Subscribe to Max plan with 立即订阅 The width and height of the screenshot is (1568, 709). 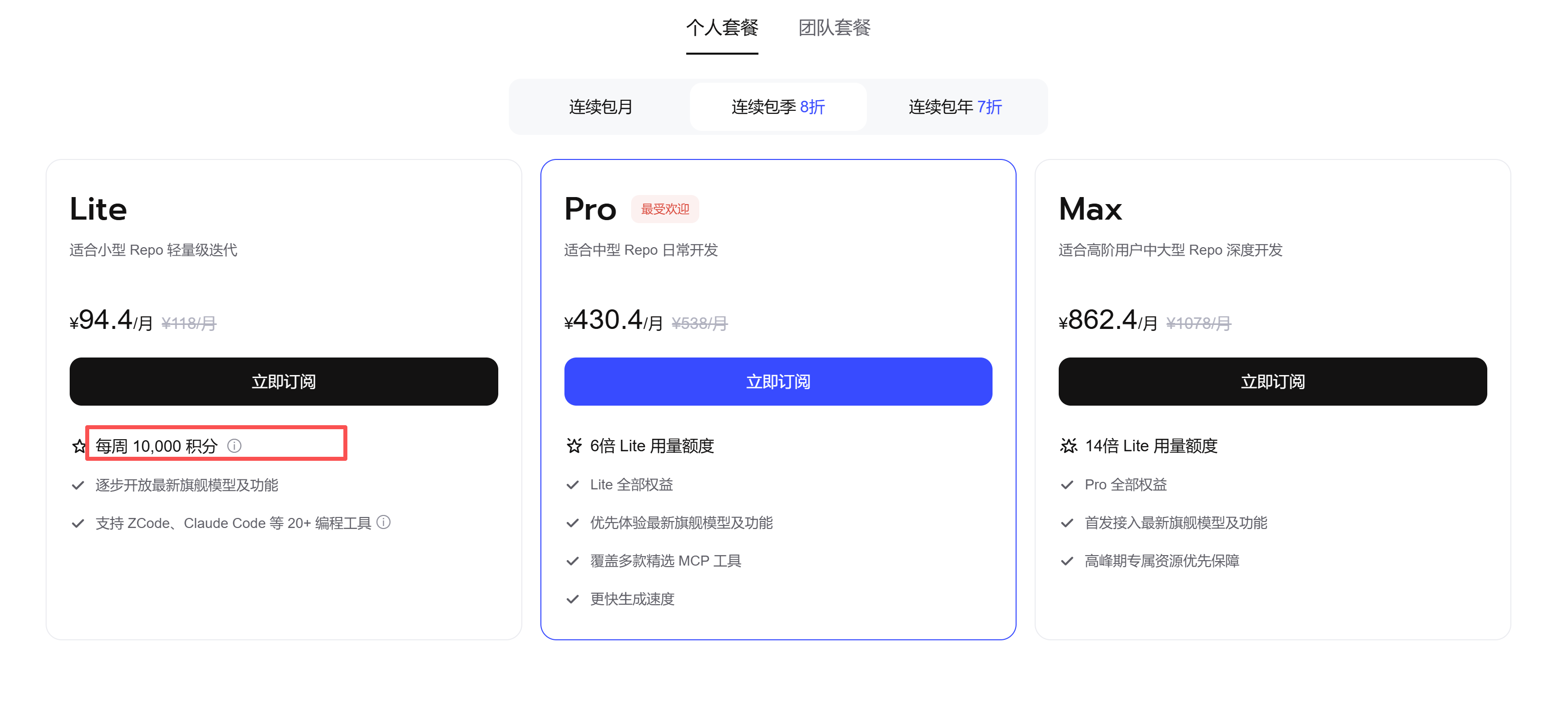click(1272, 381)
